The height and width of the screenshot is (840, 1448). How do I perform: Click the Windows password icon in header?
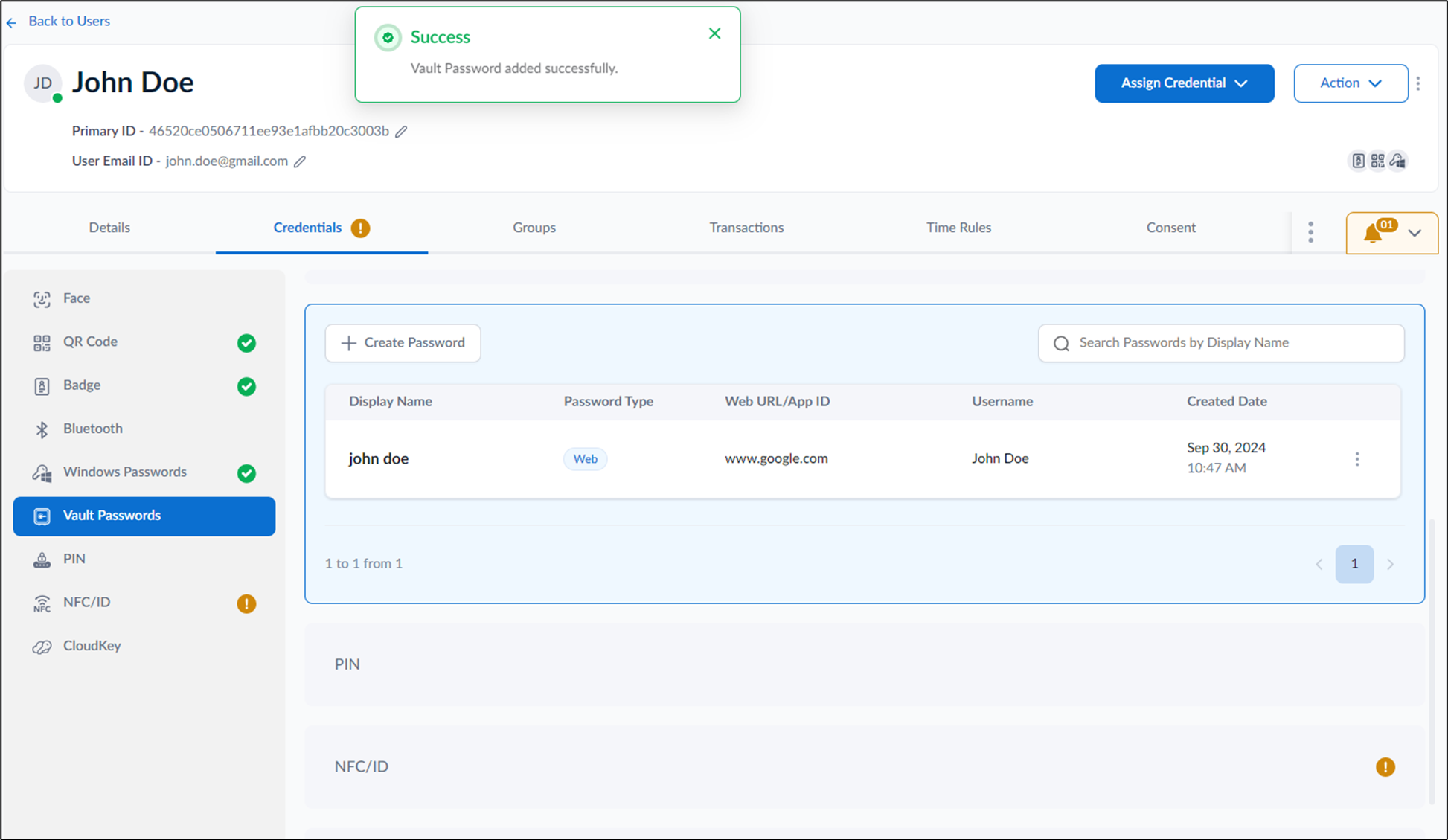[1397, 161]
